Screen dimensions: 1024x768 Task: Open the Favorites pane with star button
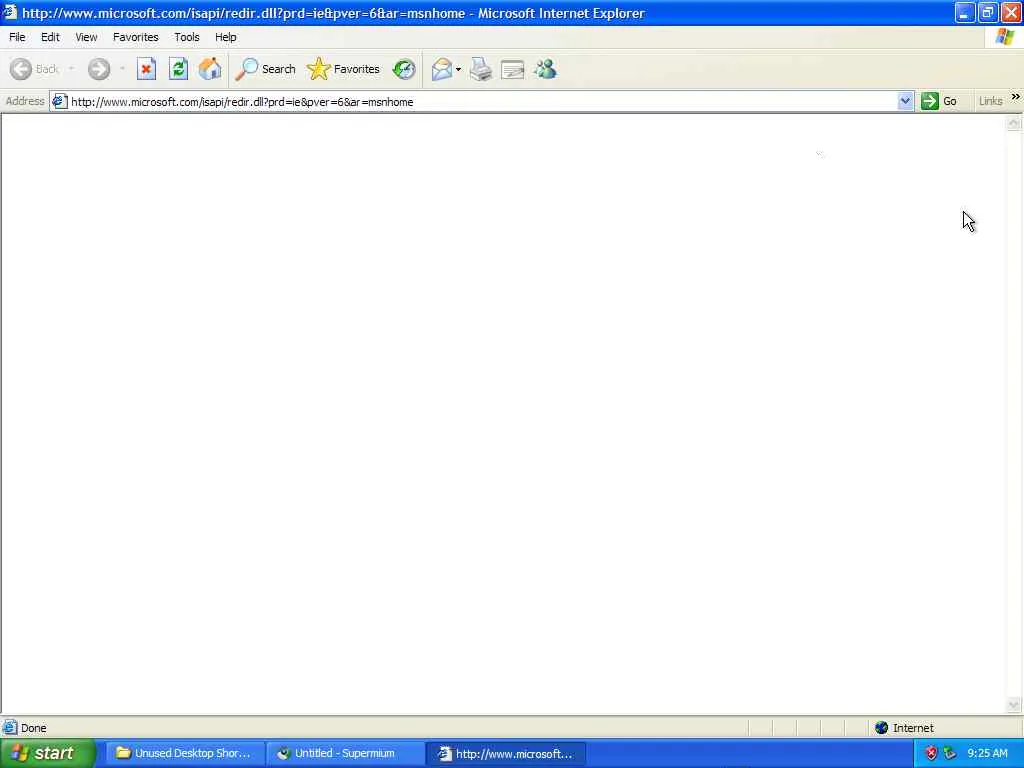343,69
